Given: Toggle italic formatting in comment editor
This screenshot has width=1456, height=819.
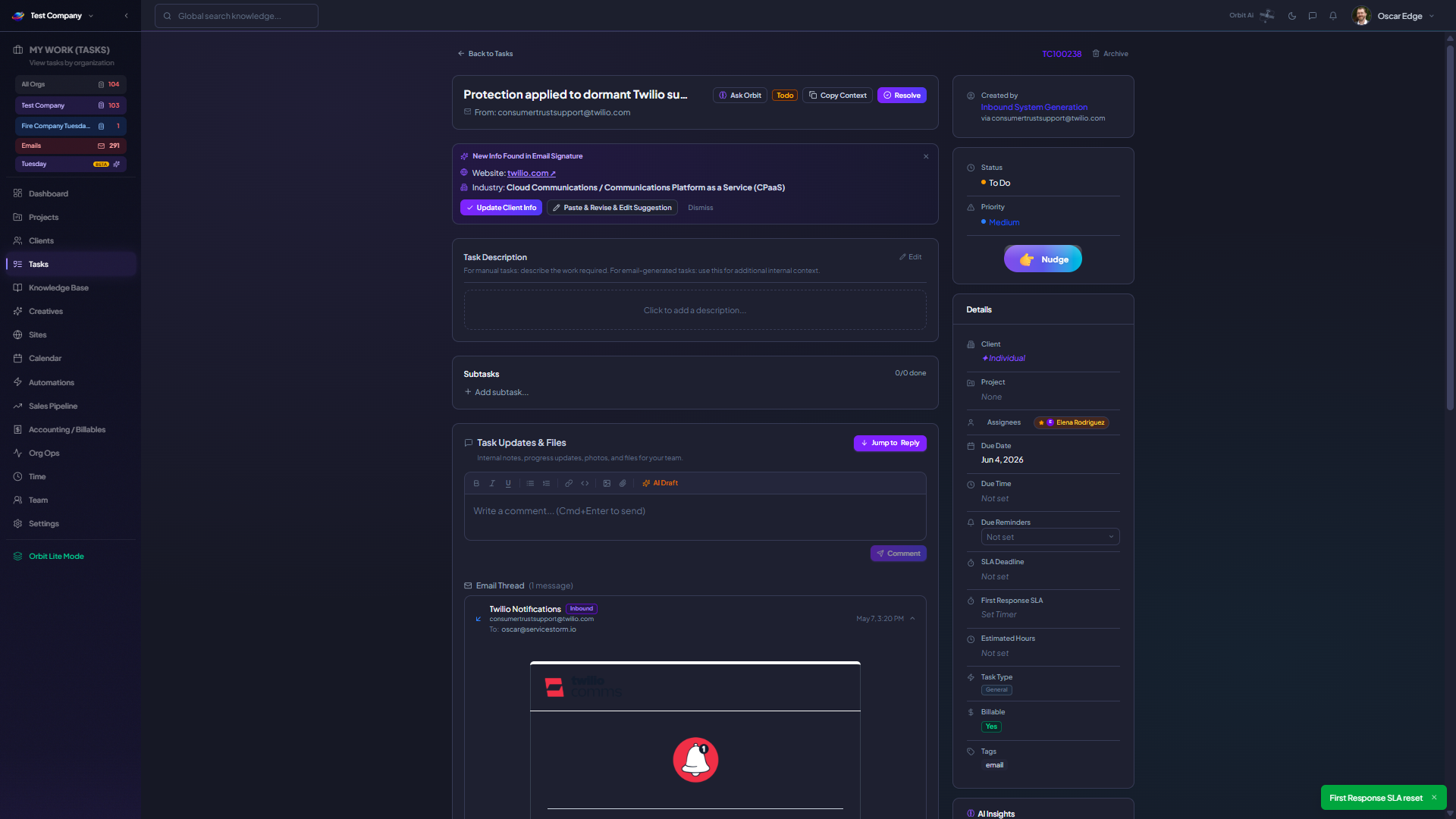Looking at the screenshot, I should click(492, 483).
